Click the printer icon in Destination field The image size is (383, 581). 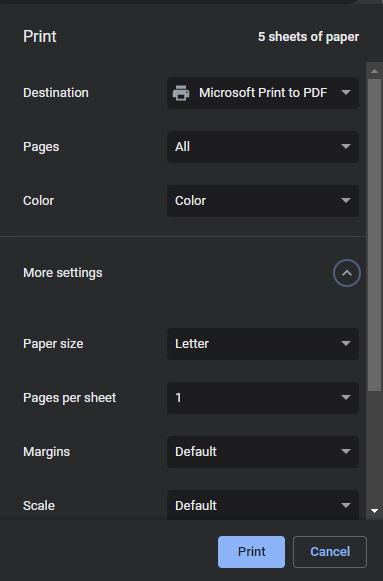coord(181,93)
